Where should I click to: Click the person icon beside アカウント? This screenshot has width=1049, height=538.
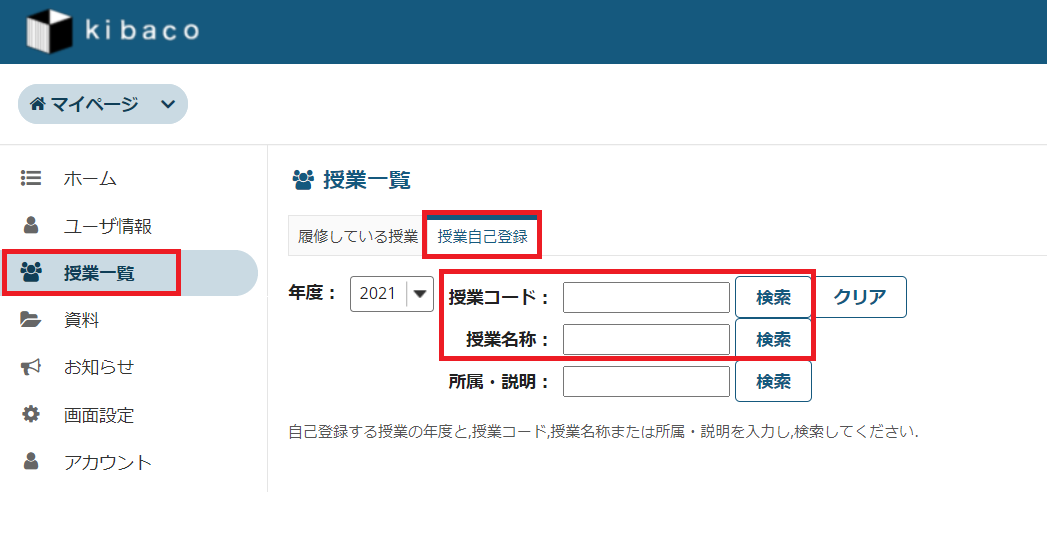coord(31,461)
